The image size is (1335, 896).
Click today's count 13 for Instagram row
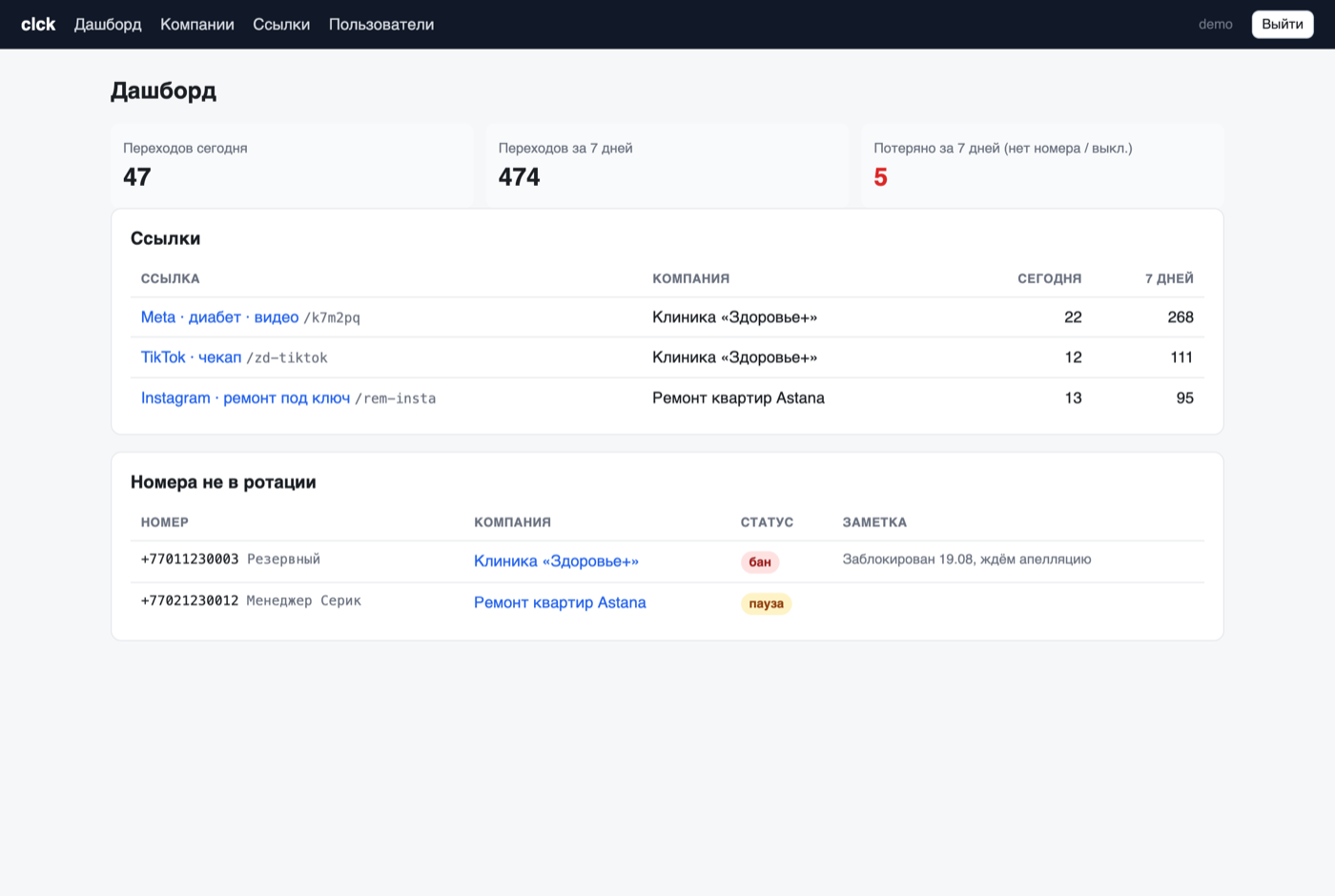(1073, 398)
